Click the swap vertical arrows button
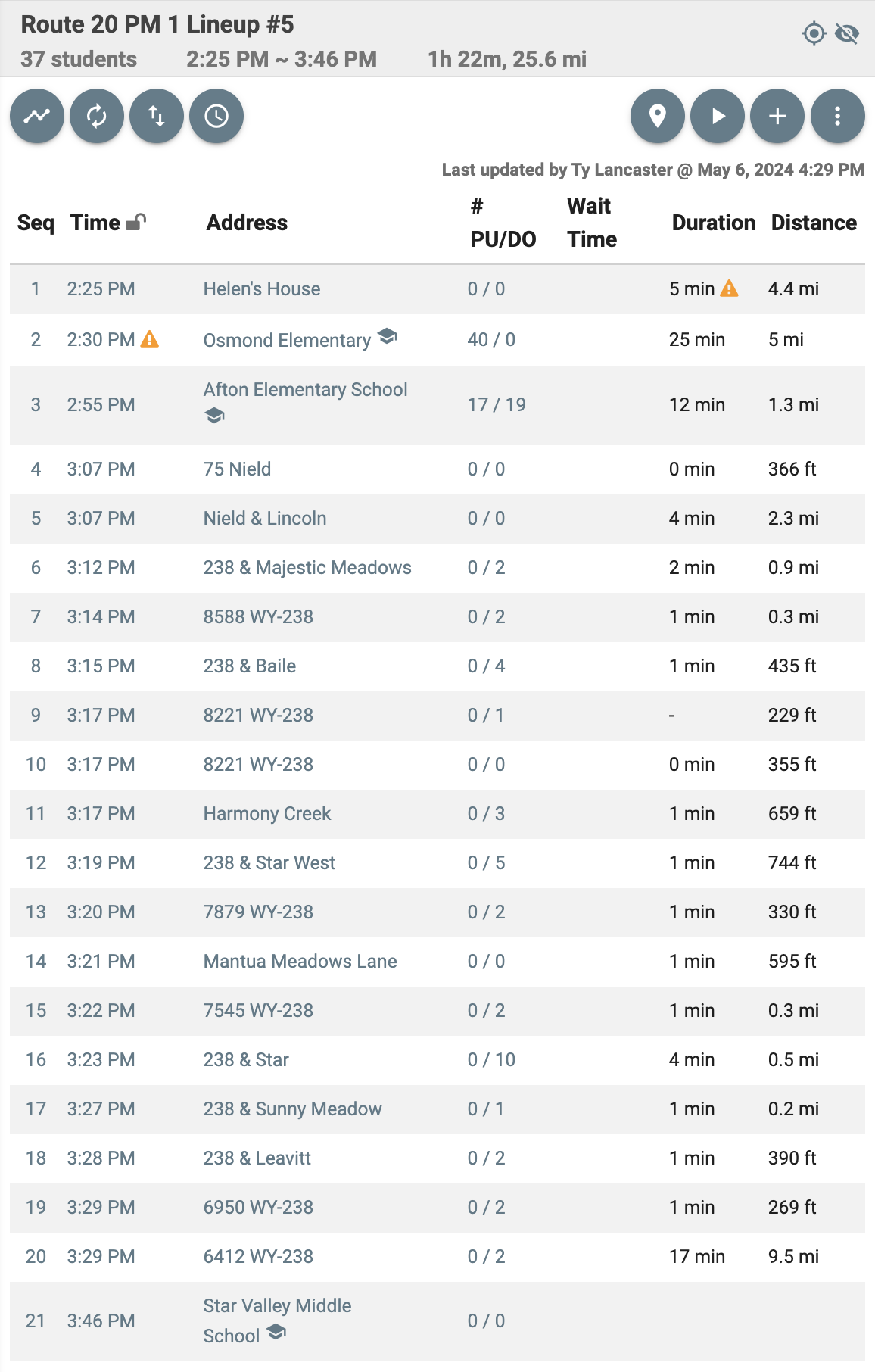875x1372 pixels. pyautogui.click(x=157, y=116)
